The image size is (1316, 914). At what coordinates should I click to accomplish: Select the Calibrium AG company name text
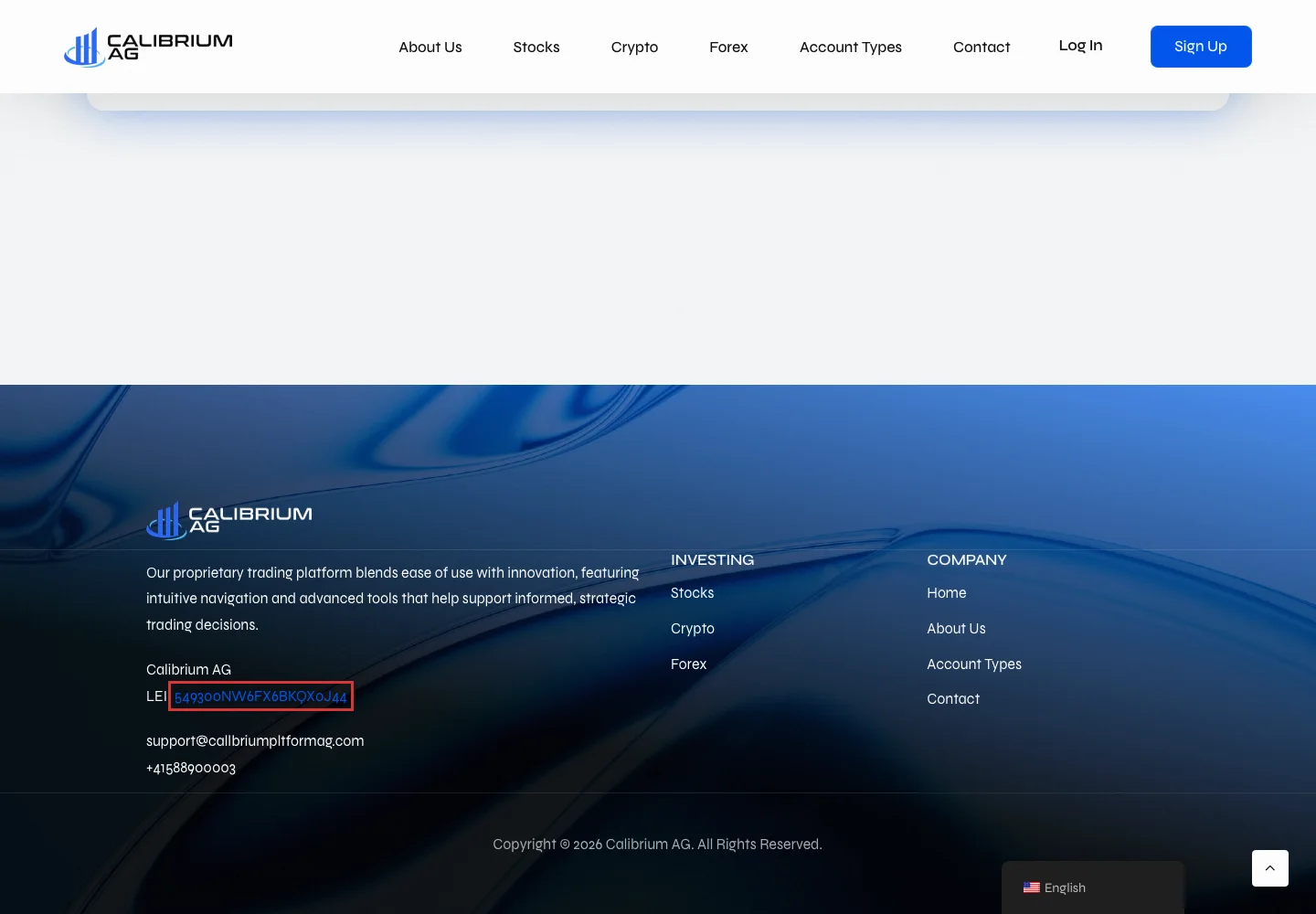tap(189, 670)
